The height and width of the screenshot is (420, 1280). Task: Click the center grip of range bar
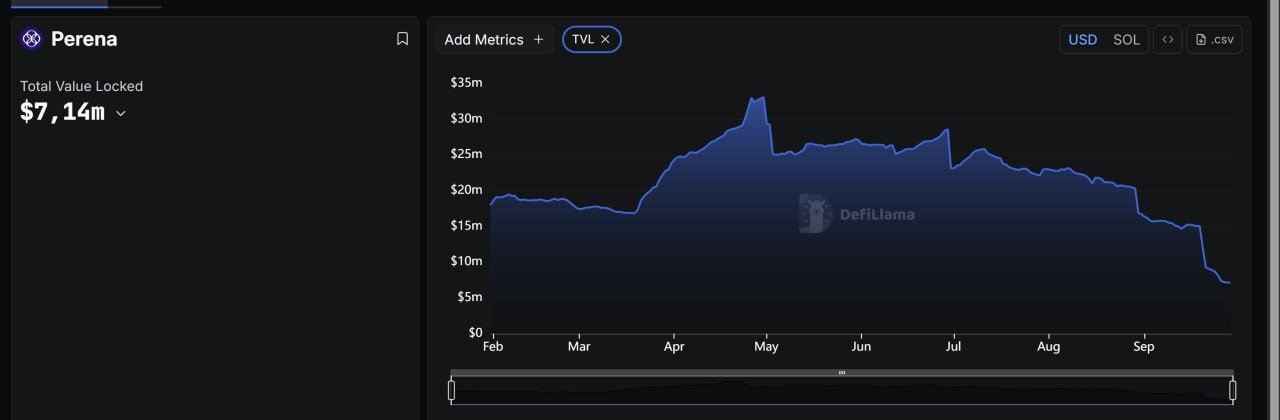[842, 373]
